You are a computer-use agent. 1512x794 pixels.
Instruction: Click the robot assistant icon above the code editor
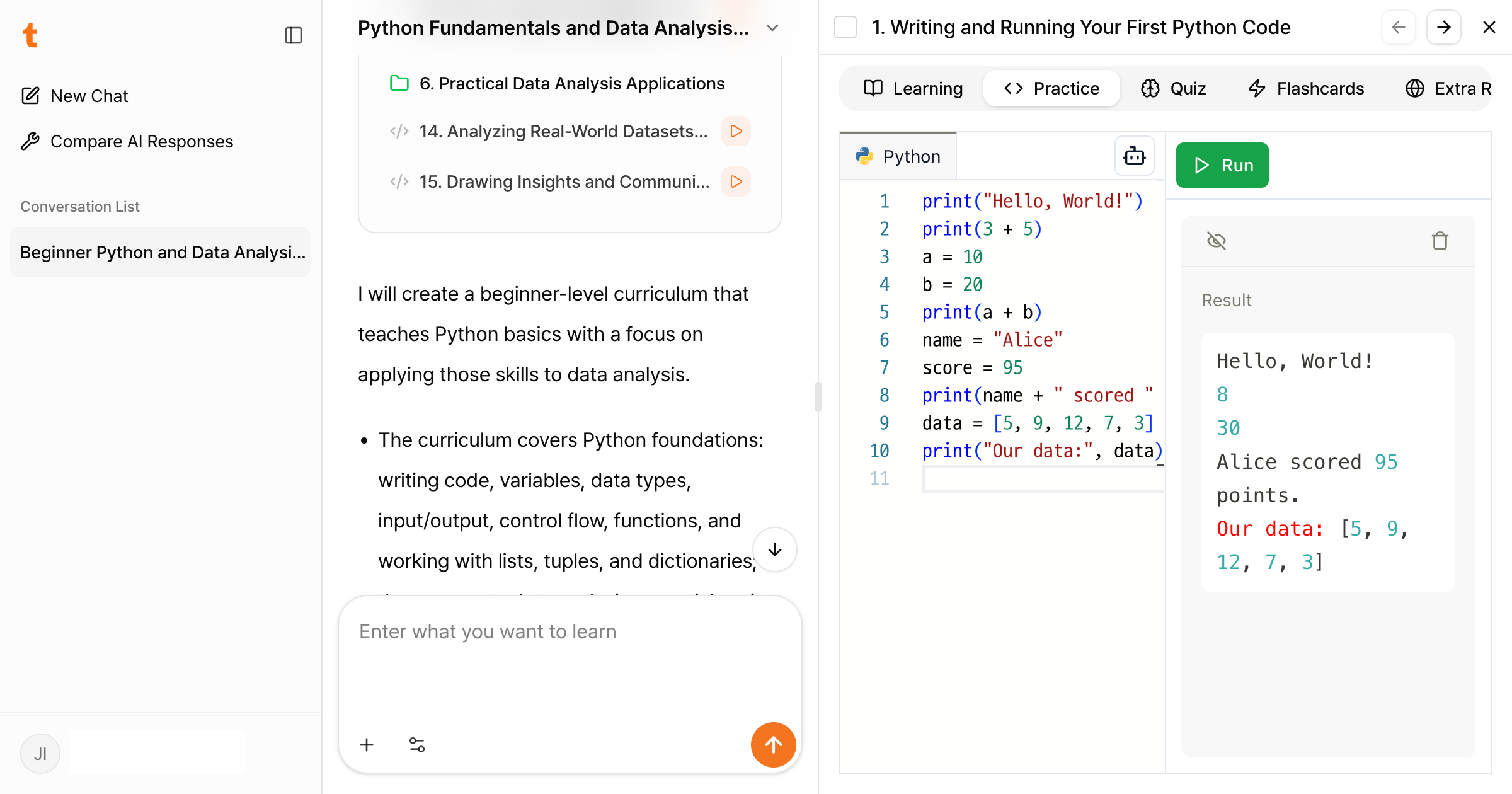1134,156
